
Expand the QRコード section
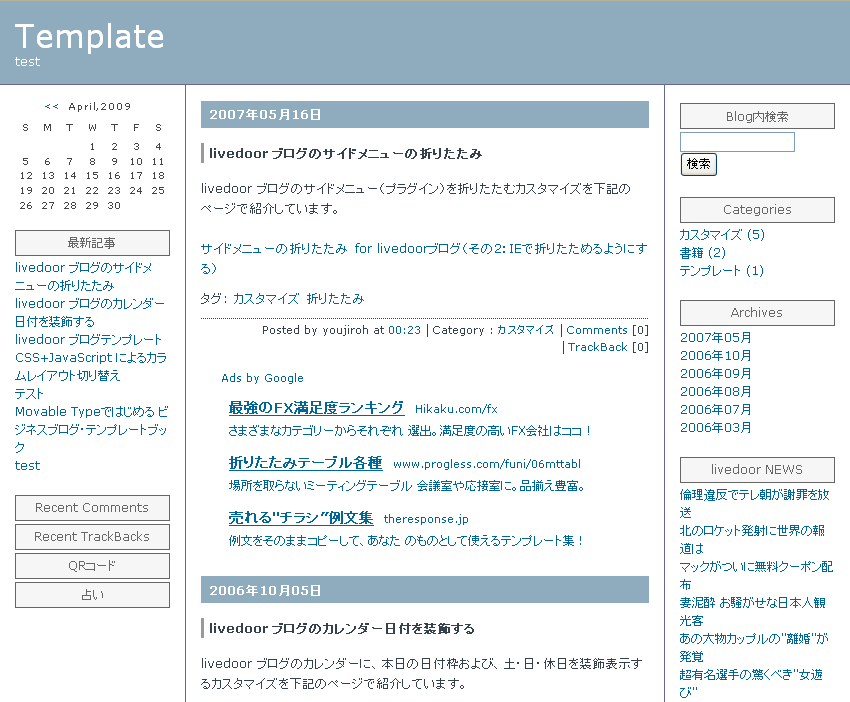pyautogui.click(x=92, y=566)
